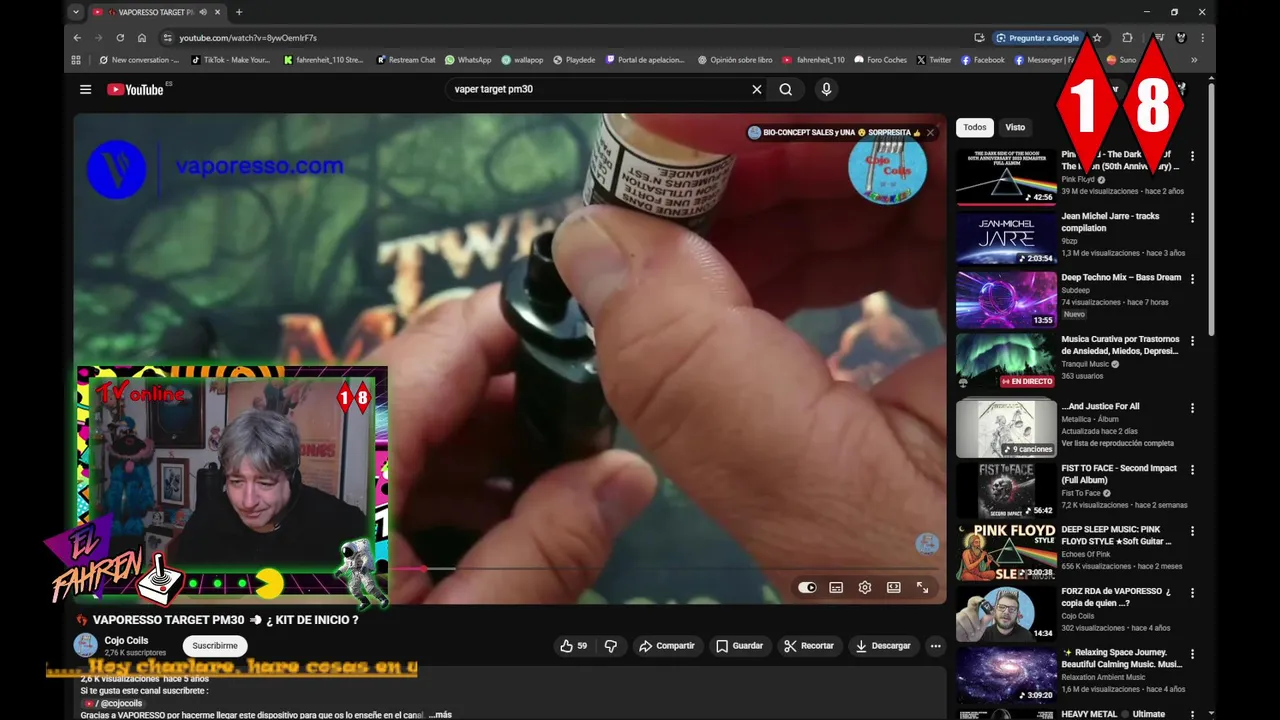Dislike the video with thumbs down

(x=610, y=646)
